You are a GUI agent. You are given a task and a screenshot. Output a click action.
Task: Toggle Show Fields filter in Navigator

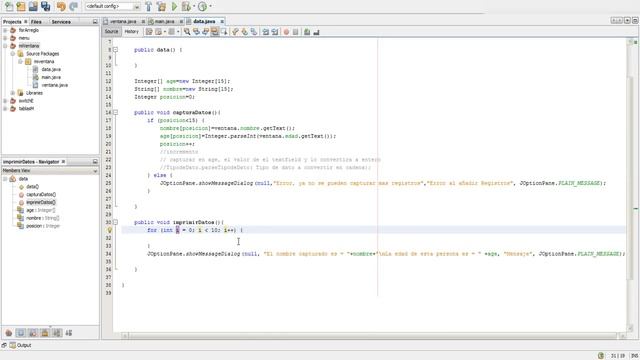click(x=21, y=333)
